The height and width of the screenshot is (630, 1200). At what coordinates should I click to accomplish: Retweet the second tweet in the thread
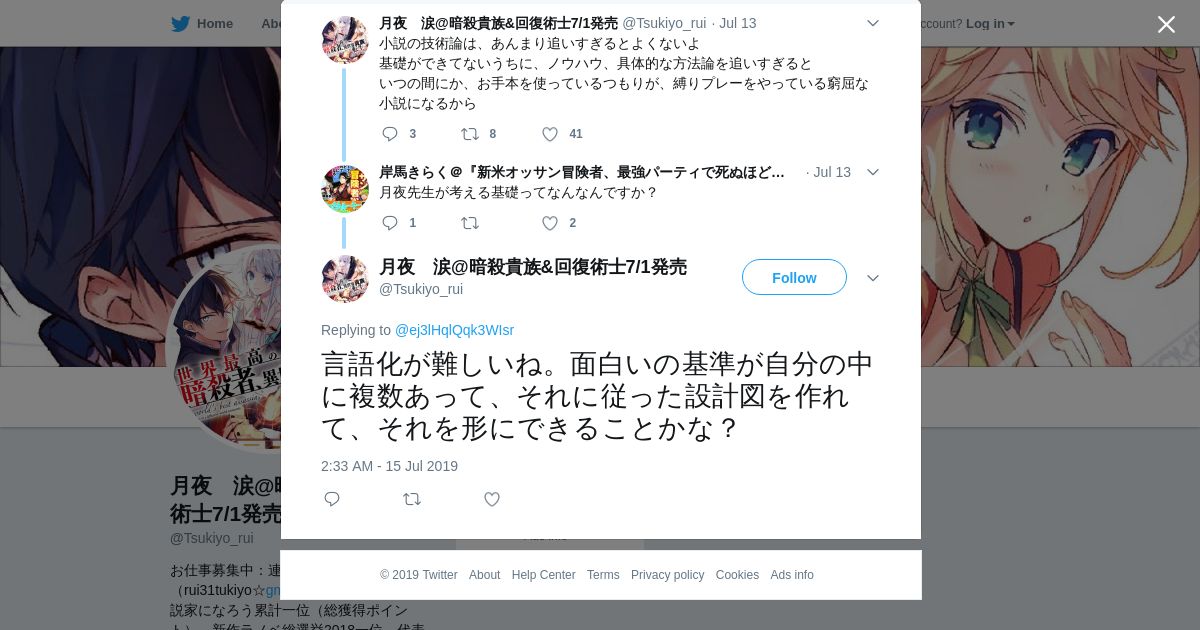click(469, 223)
